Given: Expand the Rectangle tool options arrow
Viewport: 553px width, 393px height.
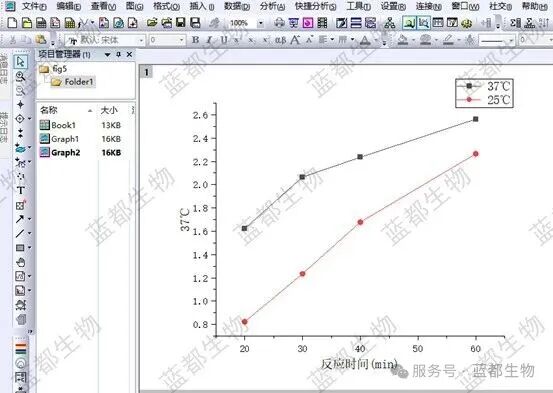Looking at the screenshot, I should [x=29, y=248].
